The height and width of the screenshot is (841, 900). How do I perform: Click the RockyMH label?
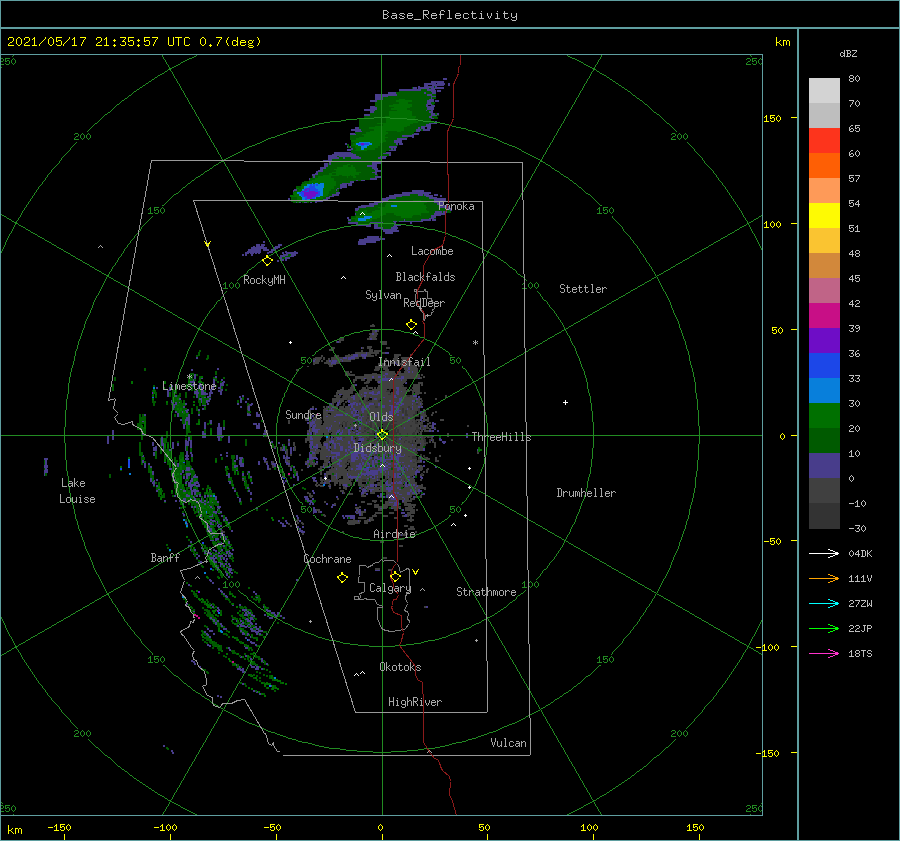[x=264, y=280]
